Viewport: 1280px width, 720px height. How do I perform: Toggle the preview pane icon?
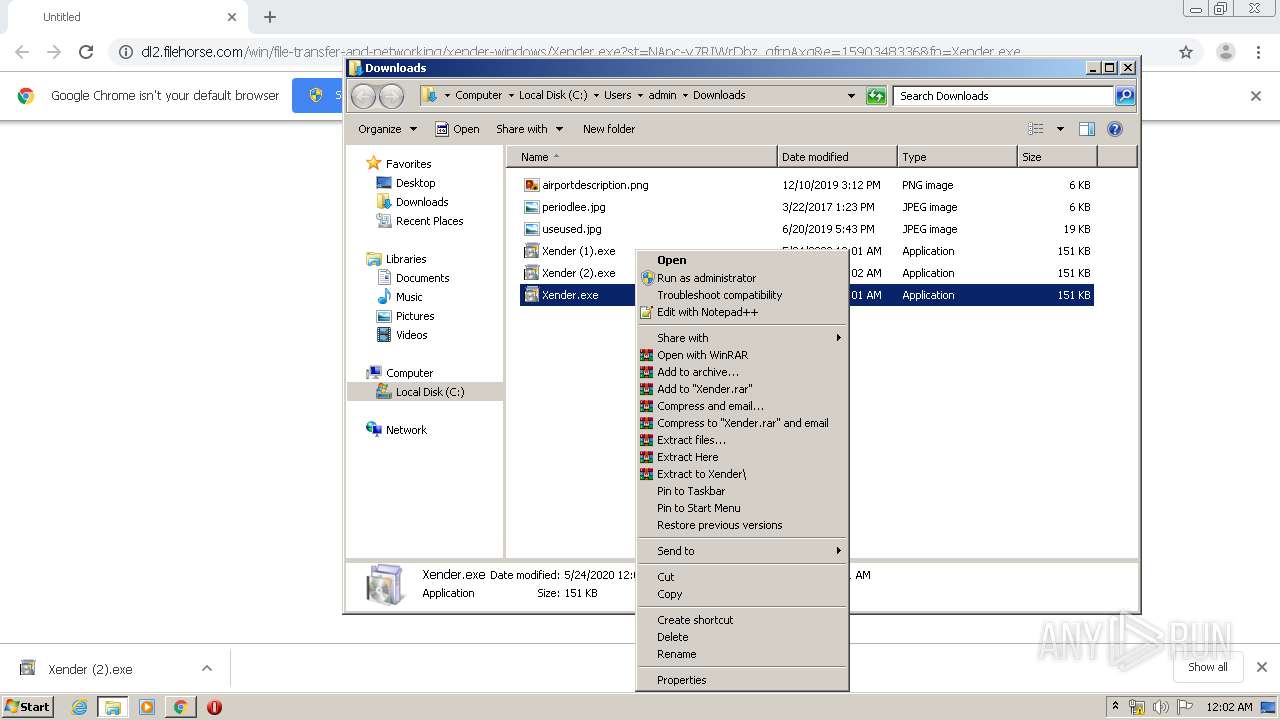pyautogui.click(x=1087, y=129)
